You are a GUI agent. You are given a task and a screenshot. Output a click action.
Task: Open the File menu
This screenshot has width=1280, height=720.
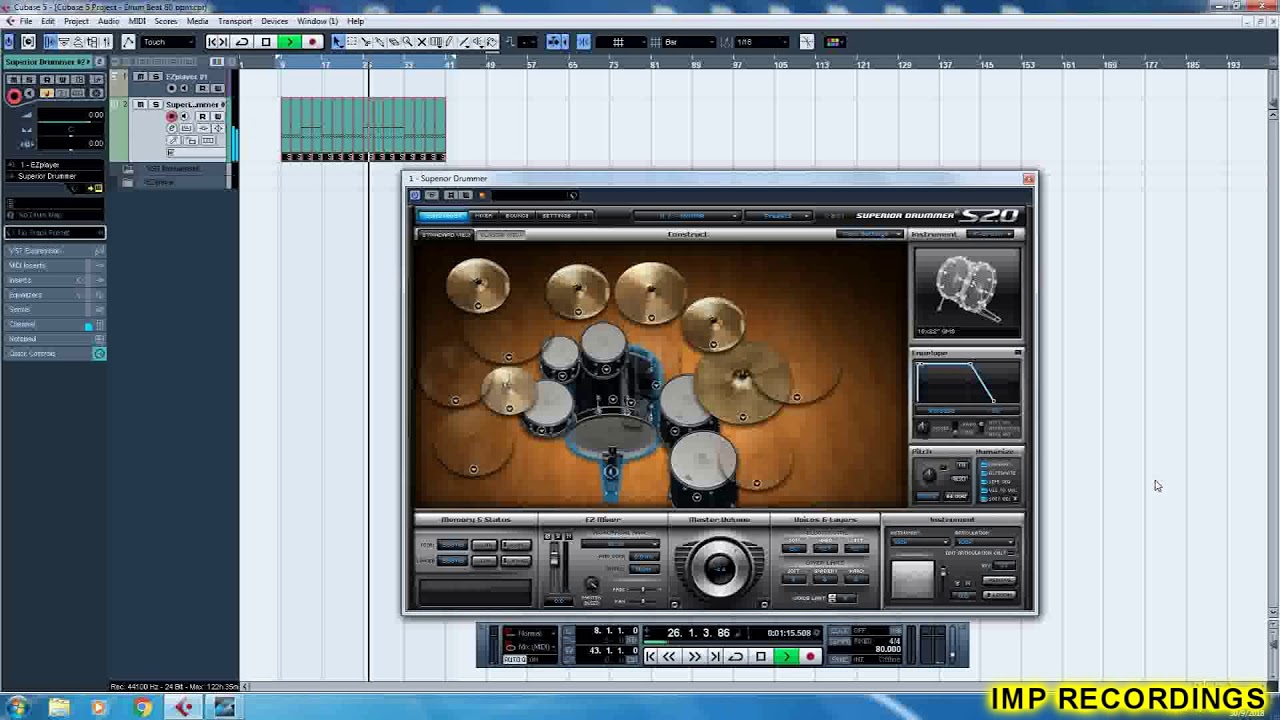(x=25, y=21)
